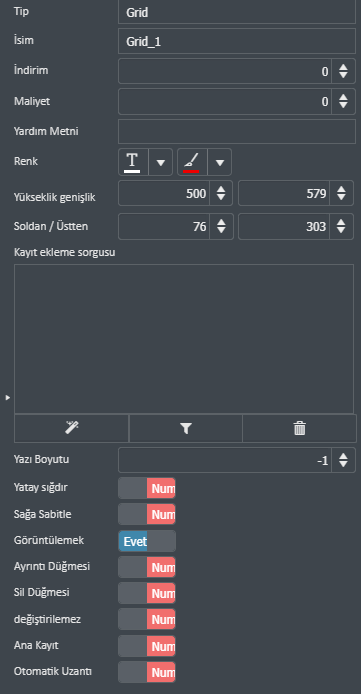
Task: Expand the small side panel arrow
Action: coord(8,397)
